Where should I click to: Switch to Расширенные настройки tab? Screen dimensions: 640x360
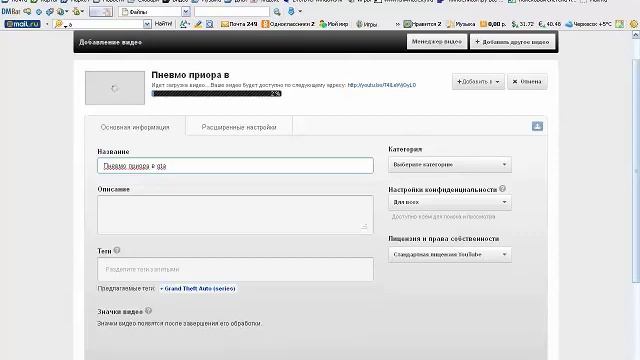(x=239, y=127)
